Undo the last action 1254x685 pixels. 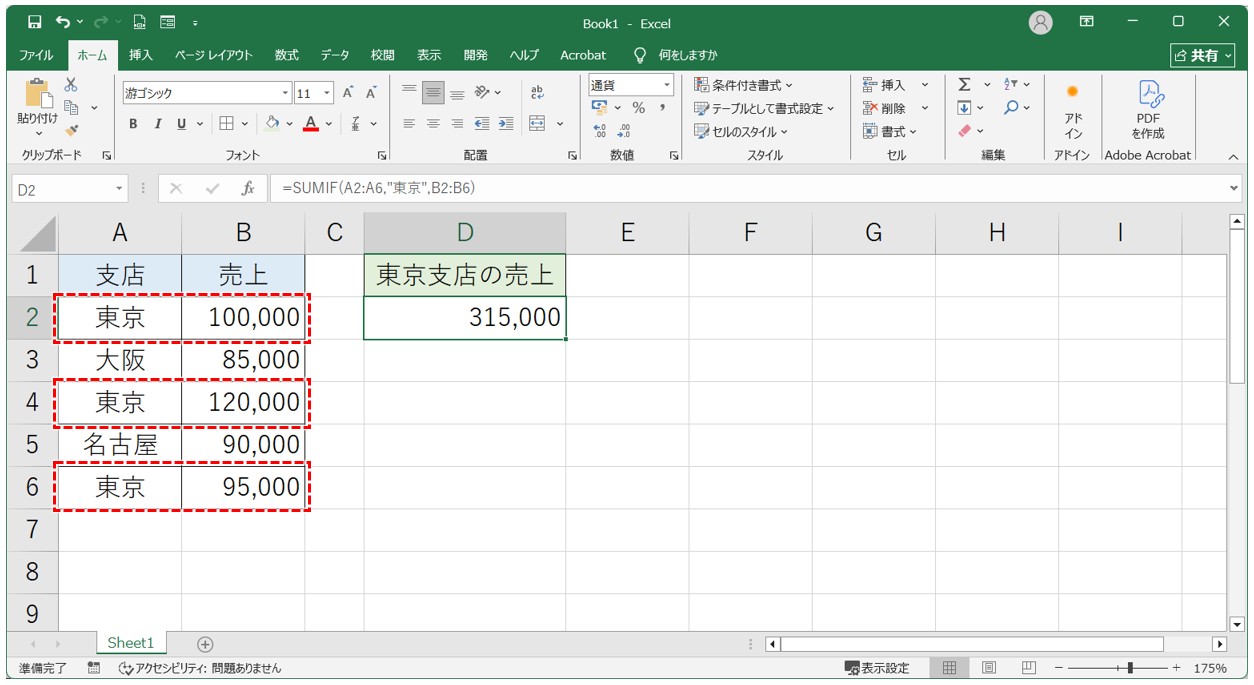[64, 22]
